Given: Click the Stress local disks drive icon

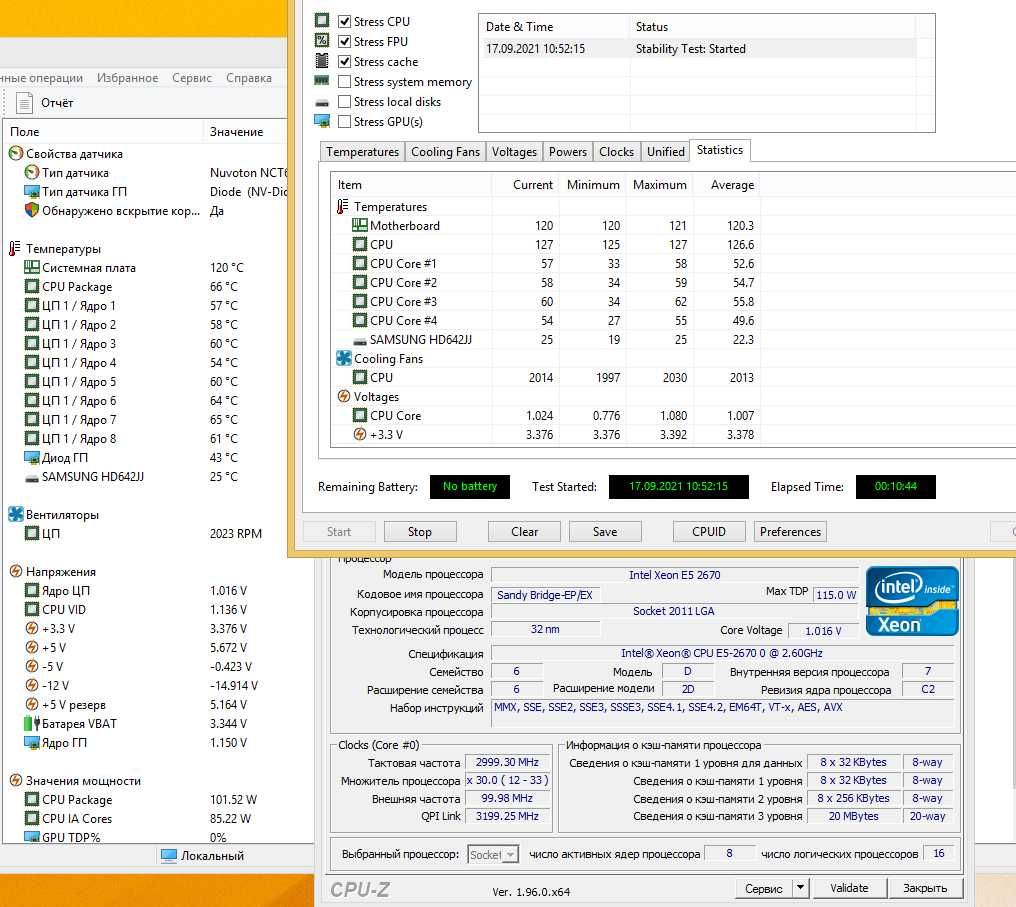Looking at the screenshot, I should click(321, 103).
